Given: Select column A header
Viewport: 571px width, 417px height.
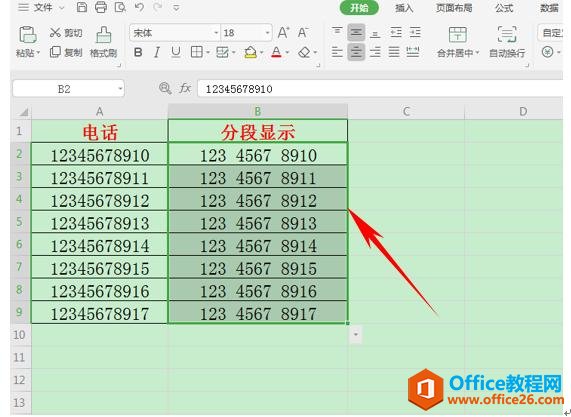Looking at the screenshot, I should pyautogui.click(x=99, y=112).
